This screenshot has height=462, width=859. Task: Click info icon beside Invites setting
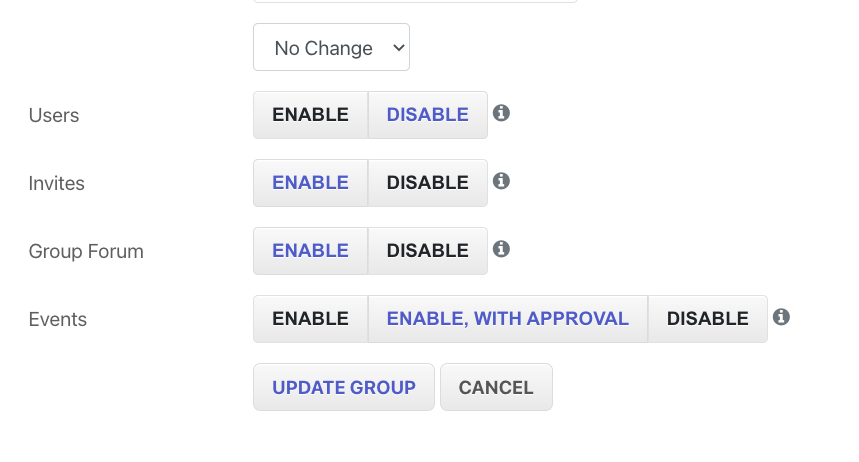[501, 181]
